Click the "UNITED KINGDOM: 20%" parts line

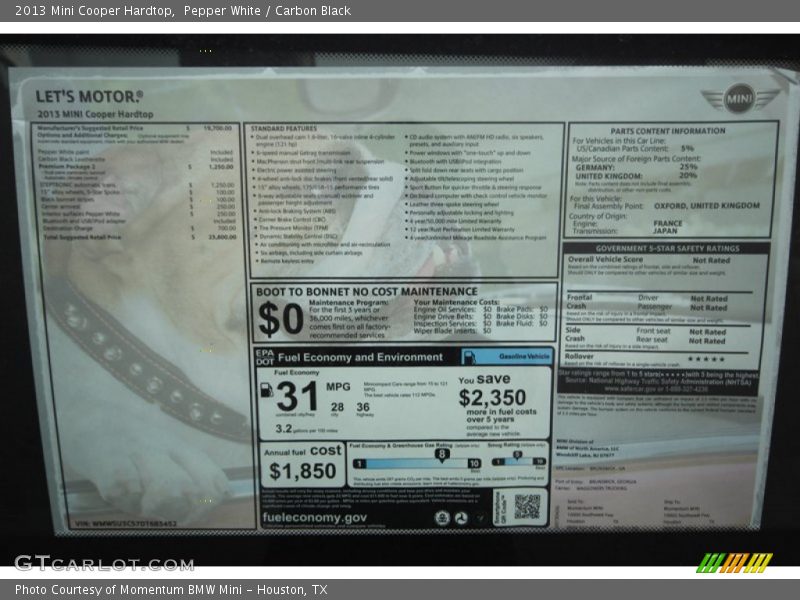pos(636,175)
